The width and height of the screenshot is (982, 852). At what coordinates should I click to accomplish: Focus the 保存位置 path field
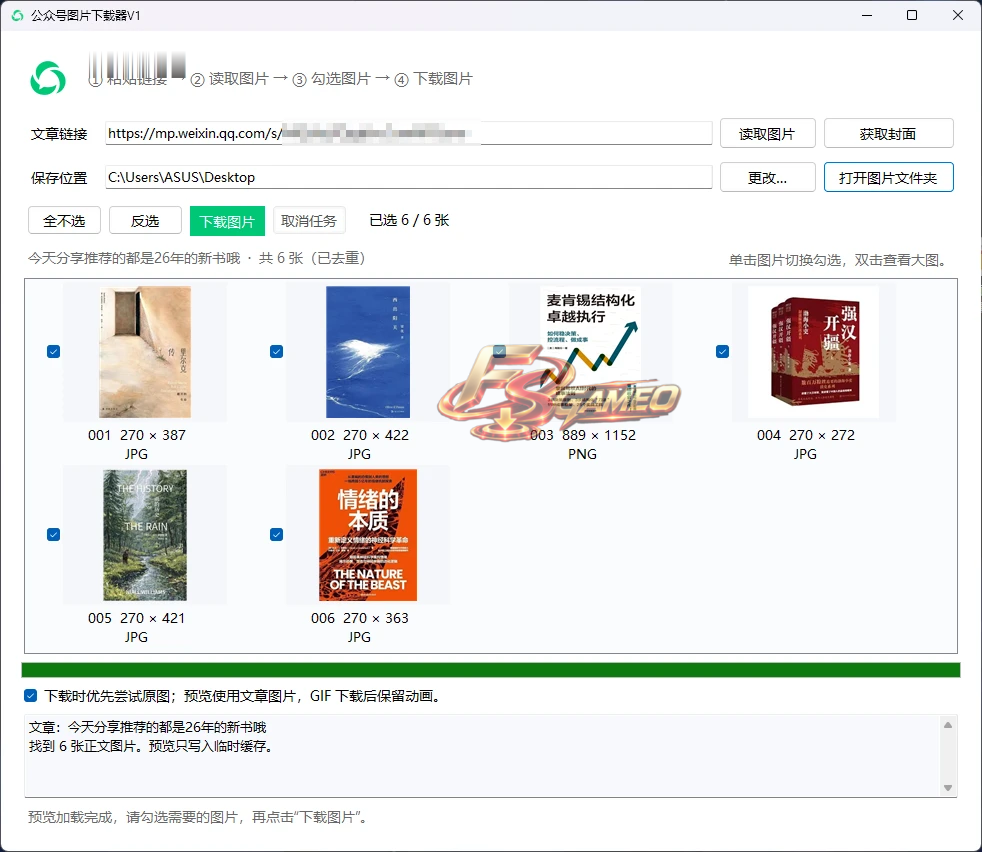[408, 177]
